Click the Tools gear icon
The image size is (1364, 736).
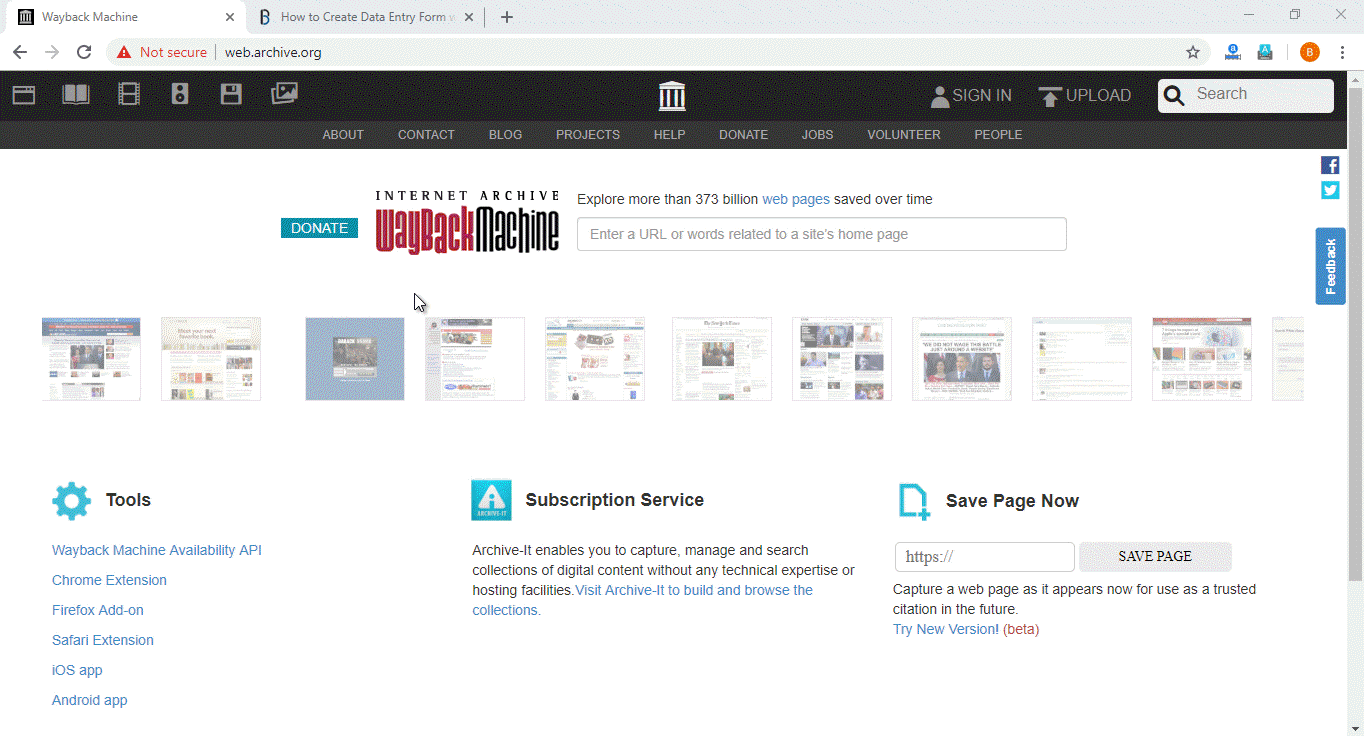[71, 501]
